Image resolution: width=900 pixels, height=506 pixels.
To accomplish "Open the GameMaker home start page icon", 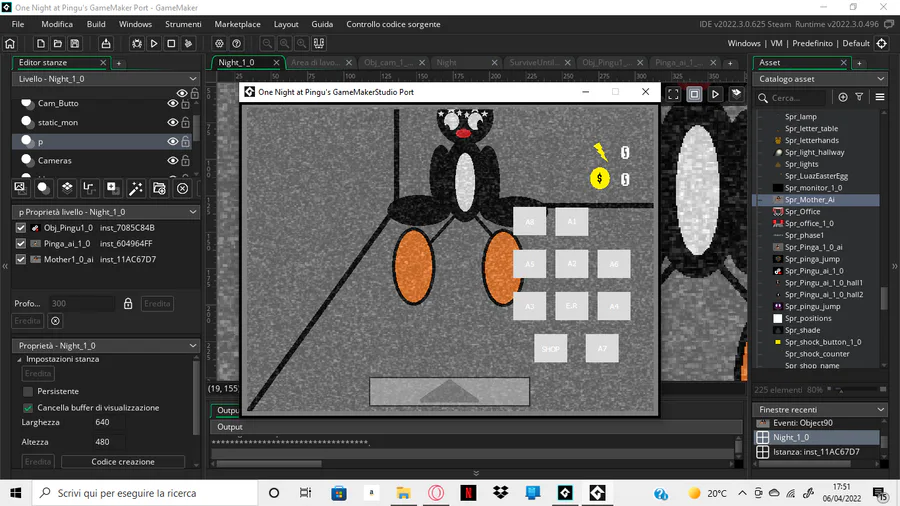I will [x=10, y=44].
